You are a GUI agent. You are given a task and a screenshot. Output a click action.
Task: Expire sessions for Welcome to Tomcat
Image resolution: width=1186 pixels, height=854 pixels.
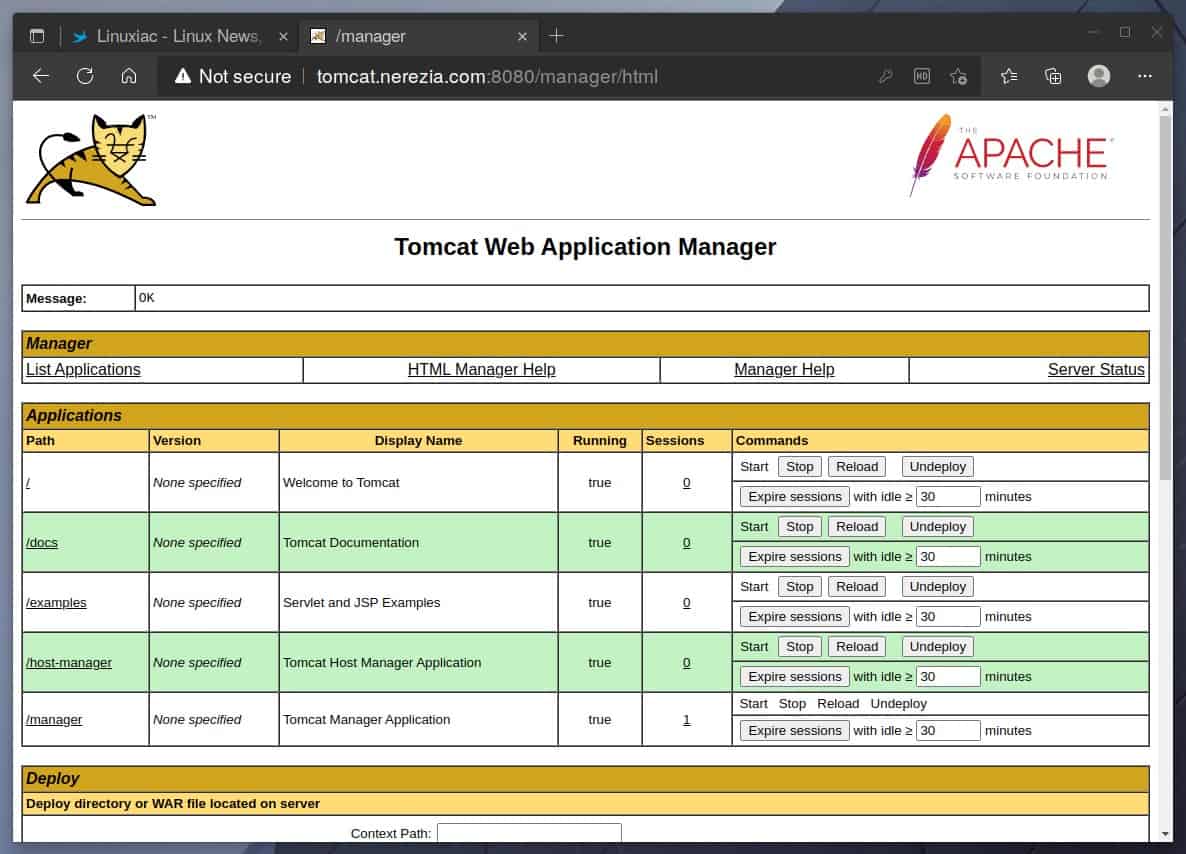794,496
